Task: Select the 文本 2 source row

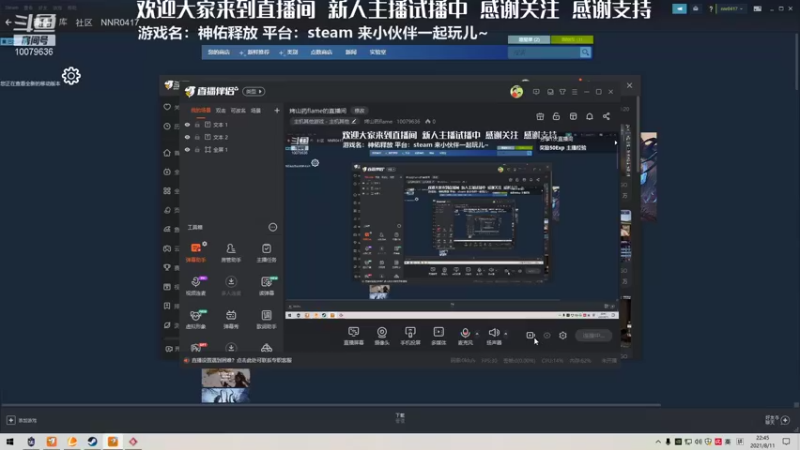Action: click(x=232, y=137)
